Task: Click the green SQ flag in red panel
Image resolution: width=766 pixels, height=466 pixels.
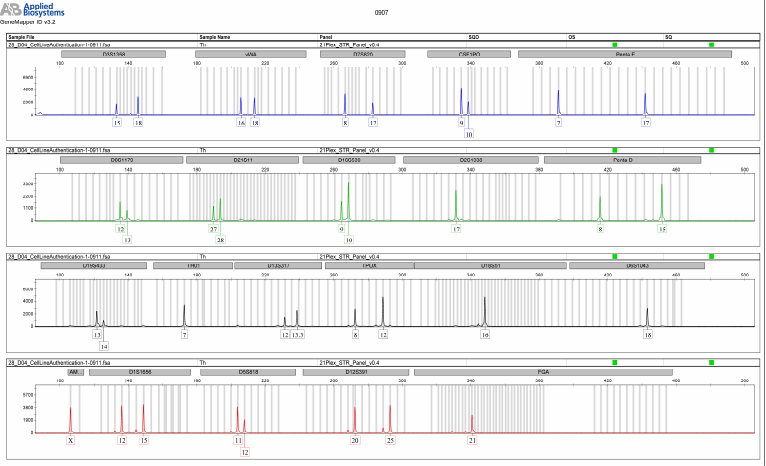Action: [x=712, y=361]
